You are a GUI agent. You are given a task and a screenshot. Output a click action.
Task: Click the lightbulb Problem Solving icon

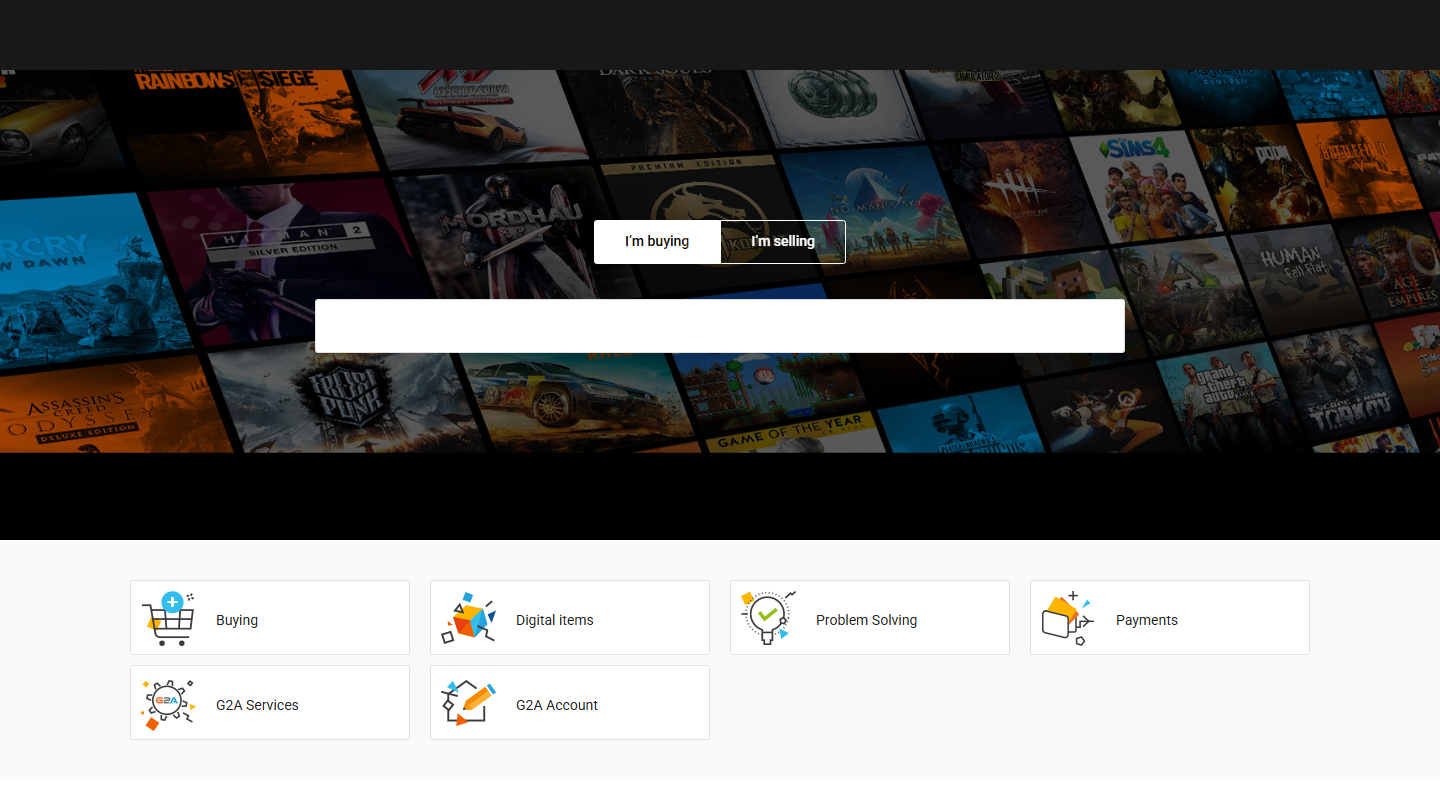[x=768, y=618]
